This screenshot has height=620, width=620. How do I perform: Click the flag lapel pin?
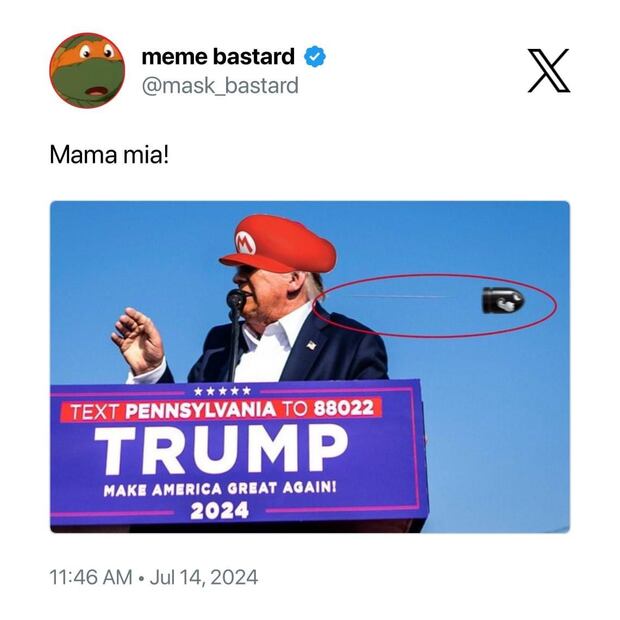(312, 345)
